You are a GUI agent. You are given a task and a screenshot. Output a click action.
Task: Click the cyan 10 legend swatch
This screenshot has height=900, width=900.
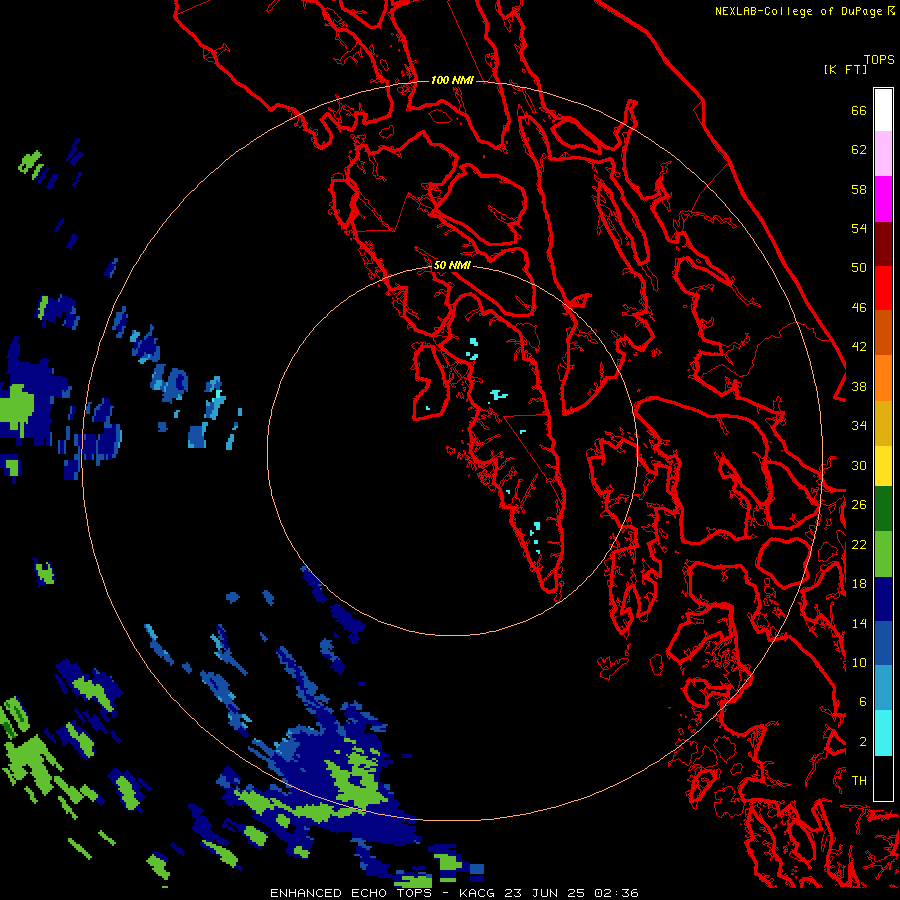tap(883, 733)
